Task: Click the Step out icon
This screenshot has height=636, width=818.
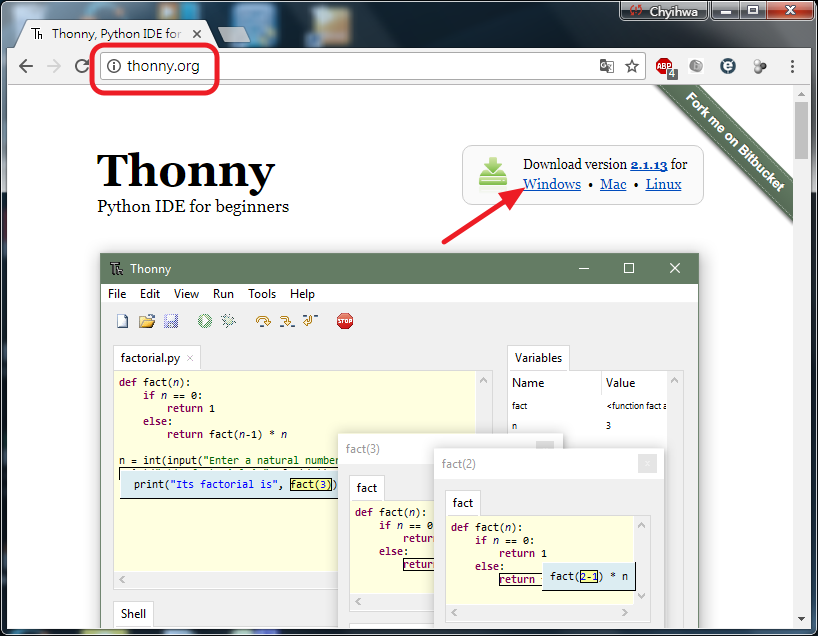Action: pos(310,320)
